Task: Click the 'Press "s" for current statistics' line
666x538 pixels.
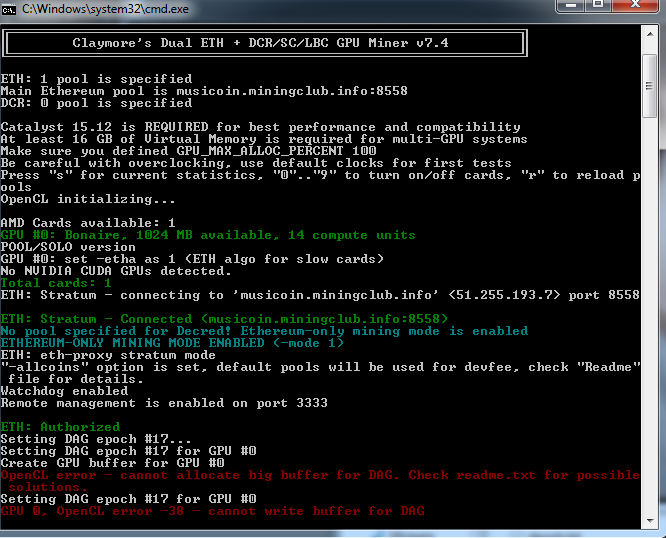Action: (320, 181)
